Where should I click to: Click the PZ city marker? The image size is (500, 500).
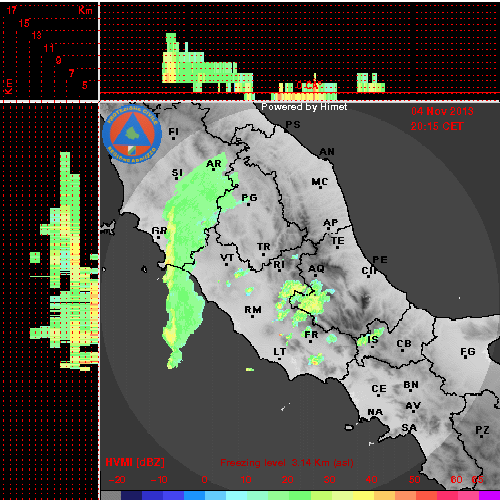pos(482,431)
